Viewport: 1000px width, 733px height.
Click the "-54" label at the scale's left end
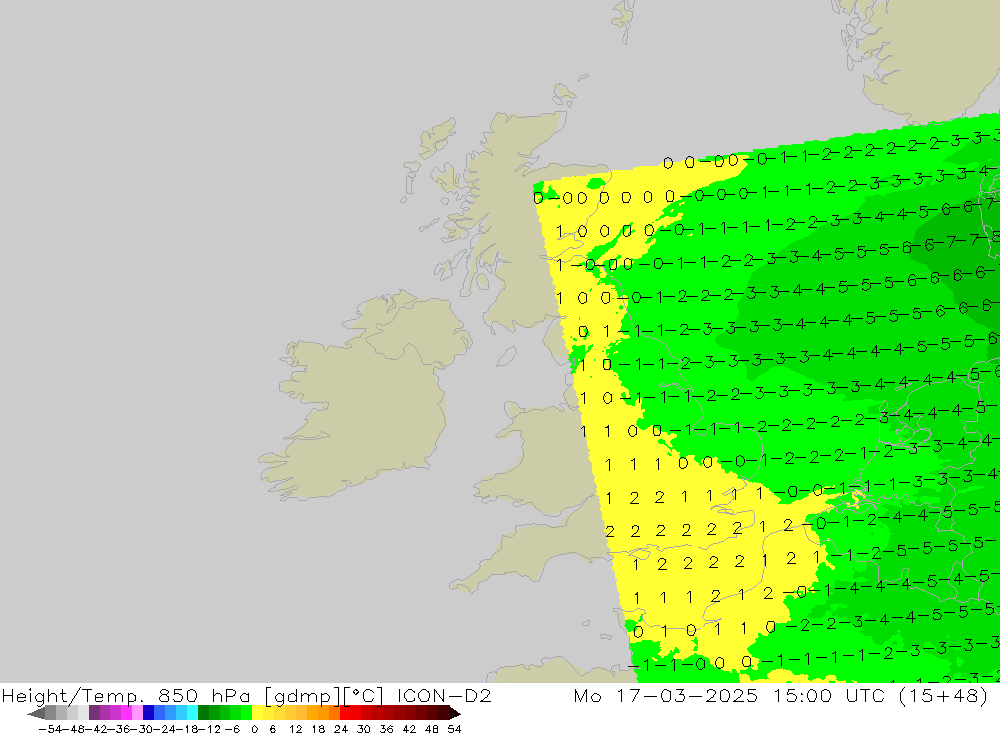coord(50,729)
